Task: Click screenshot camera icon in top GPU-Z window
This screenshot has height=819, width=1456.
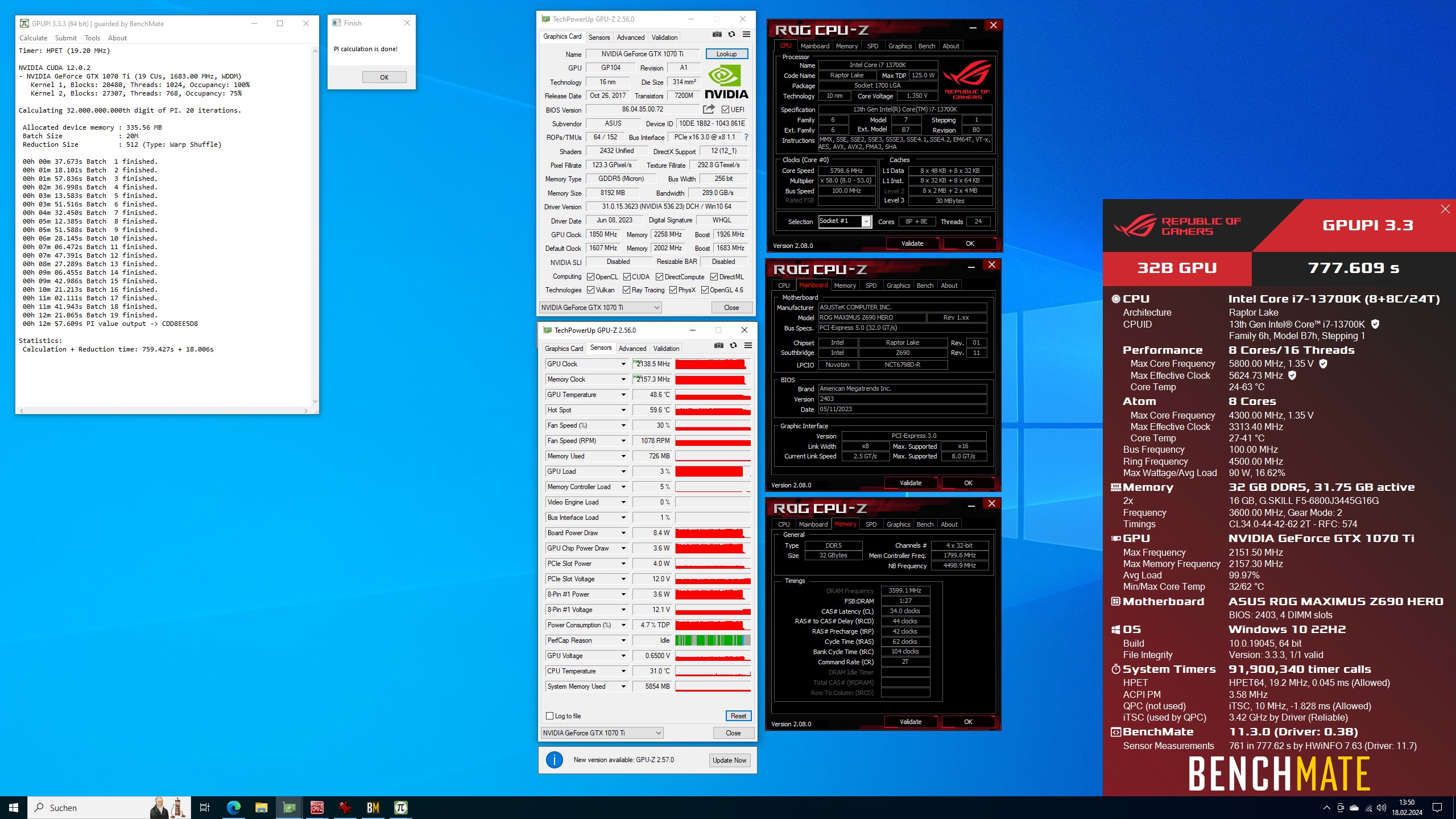Action: 717,35
